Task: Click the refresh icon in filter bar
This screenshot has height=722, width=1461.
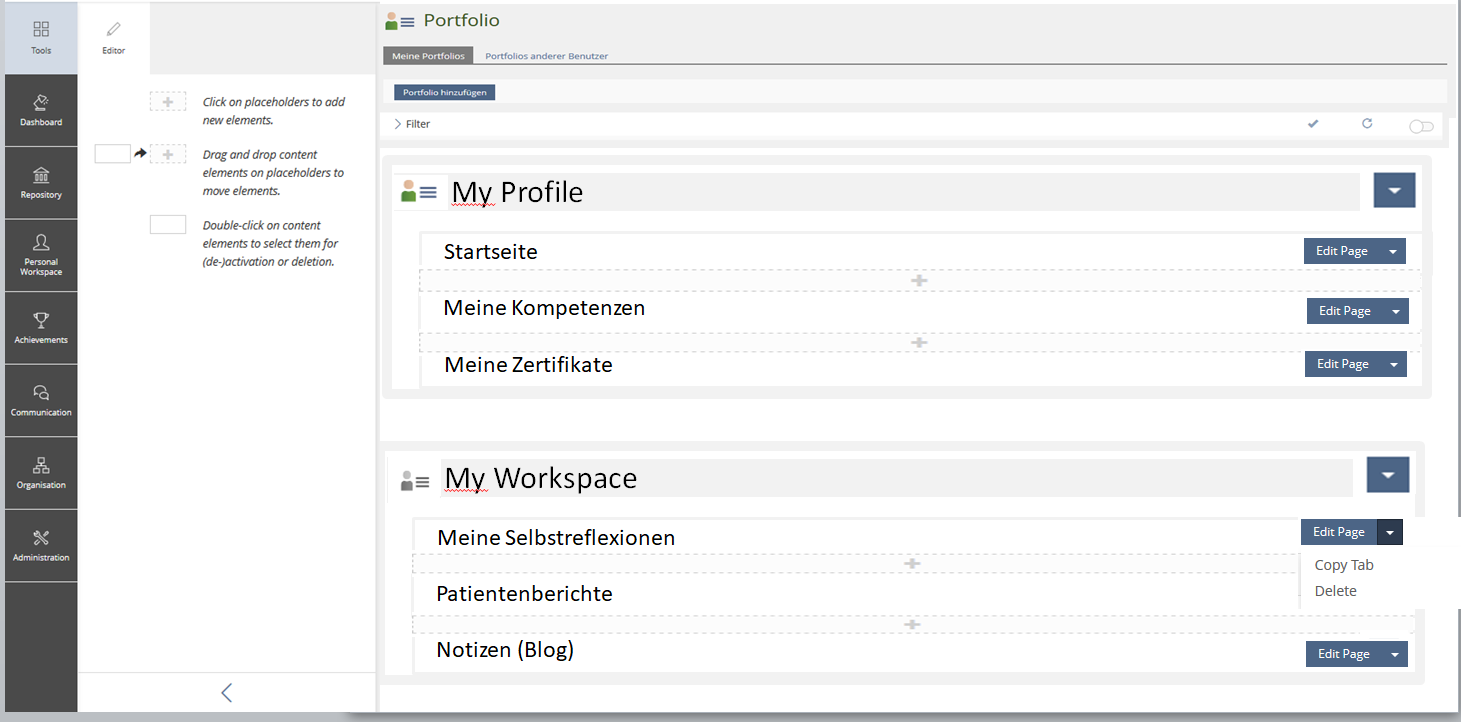Action: coord(1367,124)
